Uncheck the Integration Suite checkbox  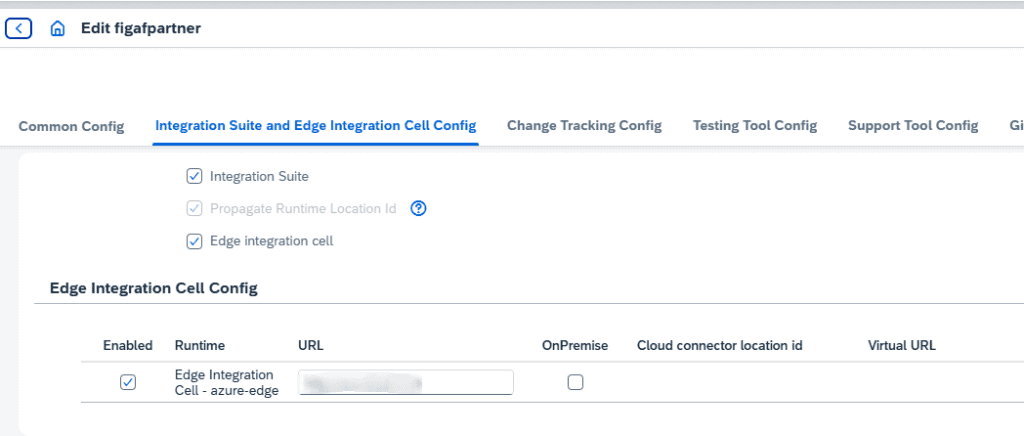click(194, 176)
